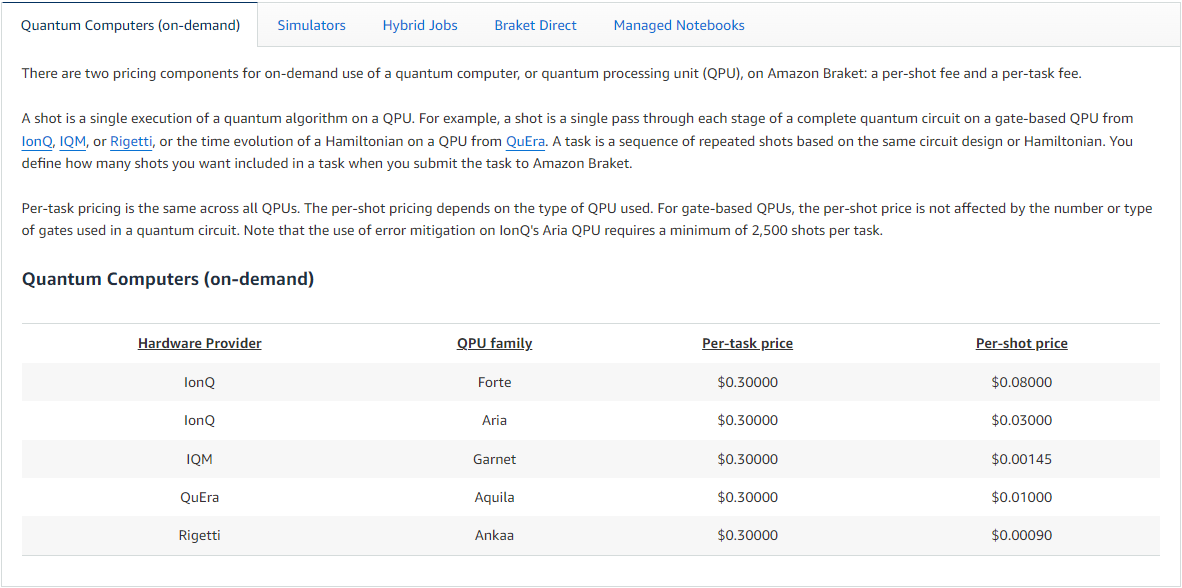
Task: Select the Forte cell in the table
Action: tap(495, 382)
